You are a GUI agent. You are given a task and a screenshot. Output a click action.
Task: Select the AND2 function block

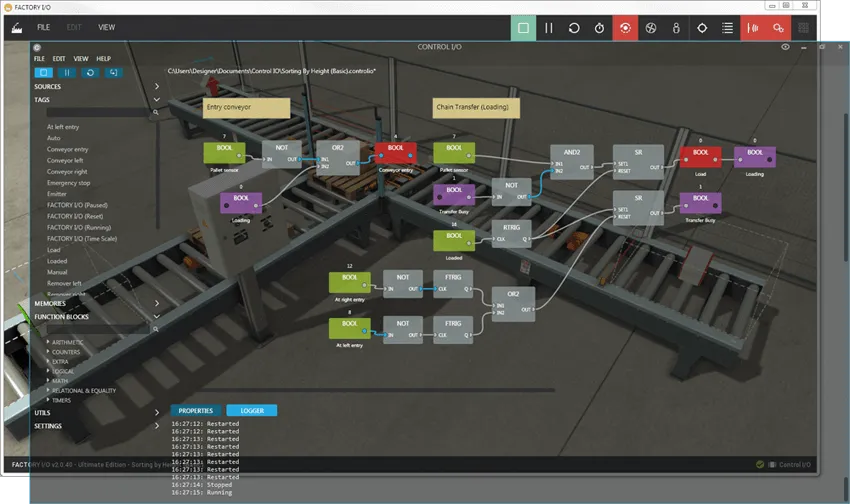(x=572, y=162)
